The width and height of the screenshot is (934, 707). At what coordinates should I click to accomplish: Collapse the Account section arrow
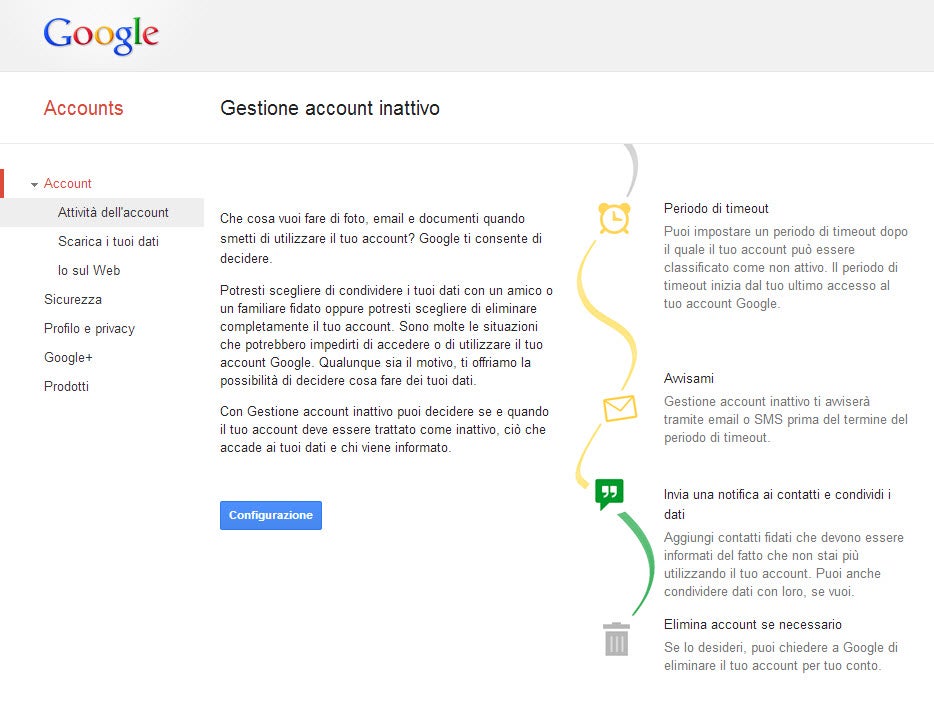[x=35, y=184]
